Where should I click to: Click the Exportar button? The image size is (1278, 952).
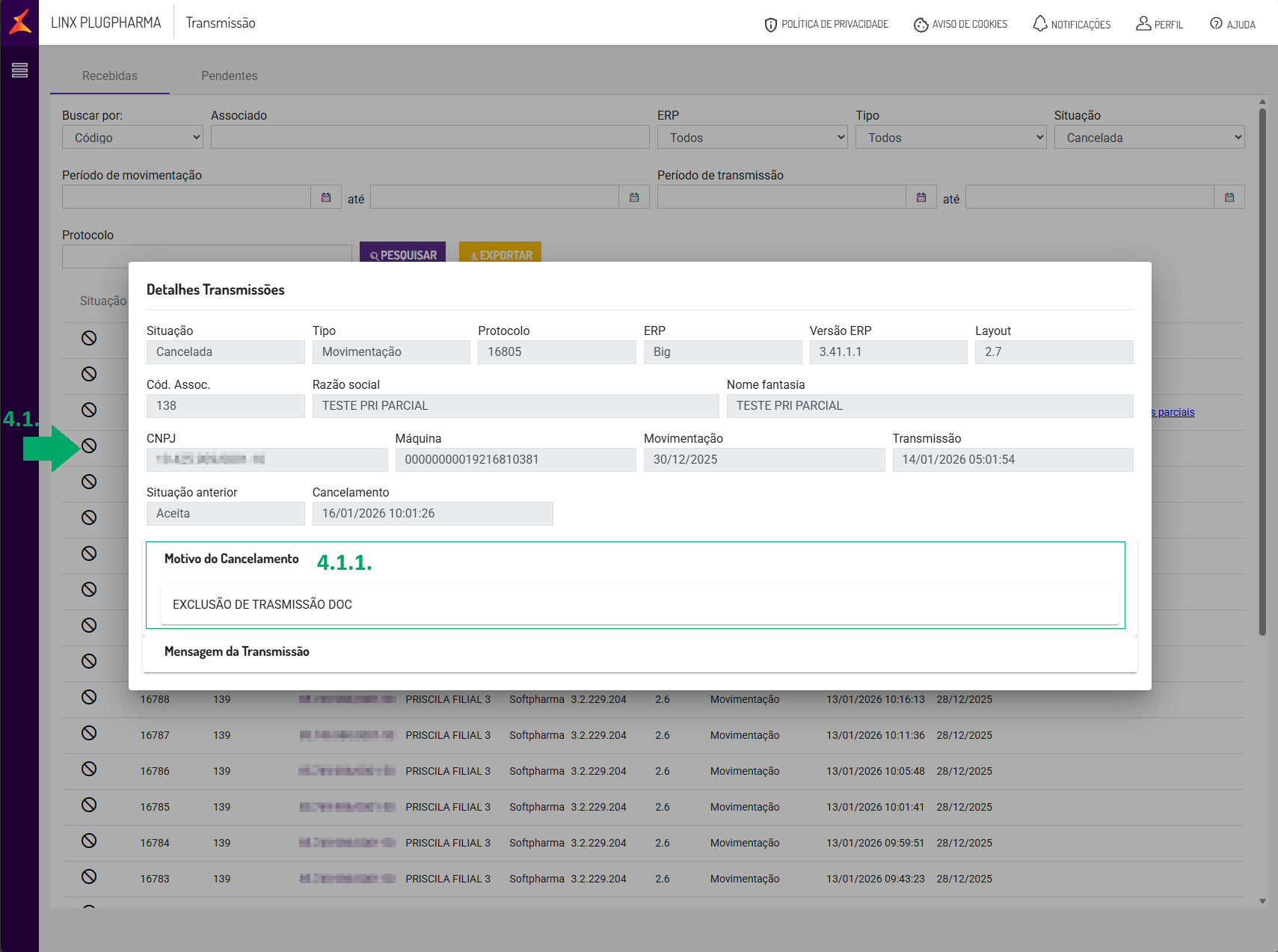tap(500, 253)
